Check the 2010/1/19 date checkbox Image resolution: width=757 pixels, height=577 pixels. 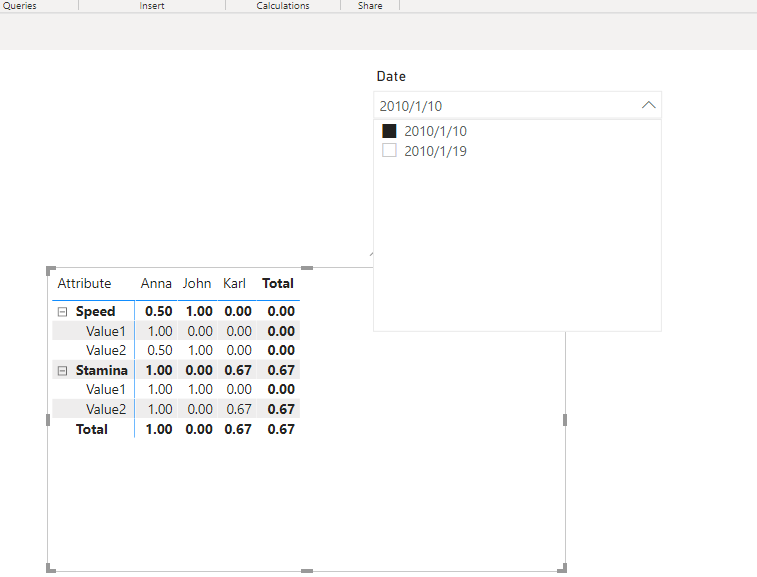pos(389,151)
